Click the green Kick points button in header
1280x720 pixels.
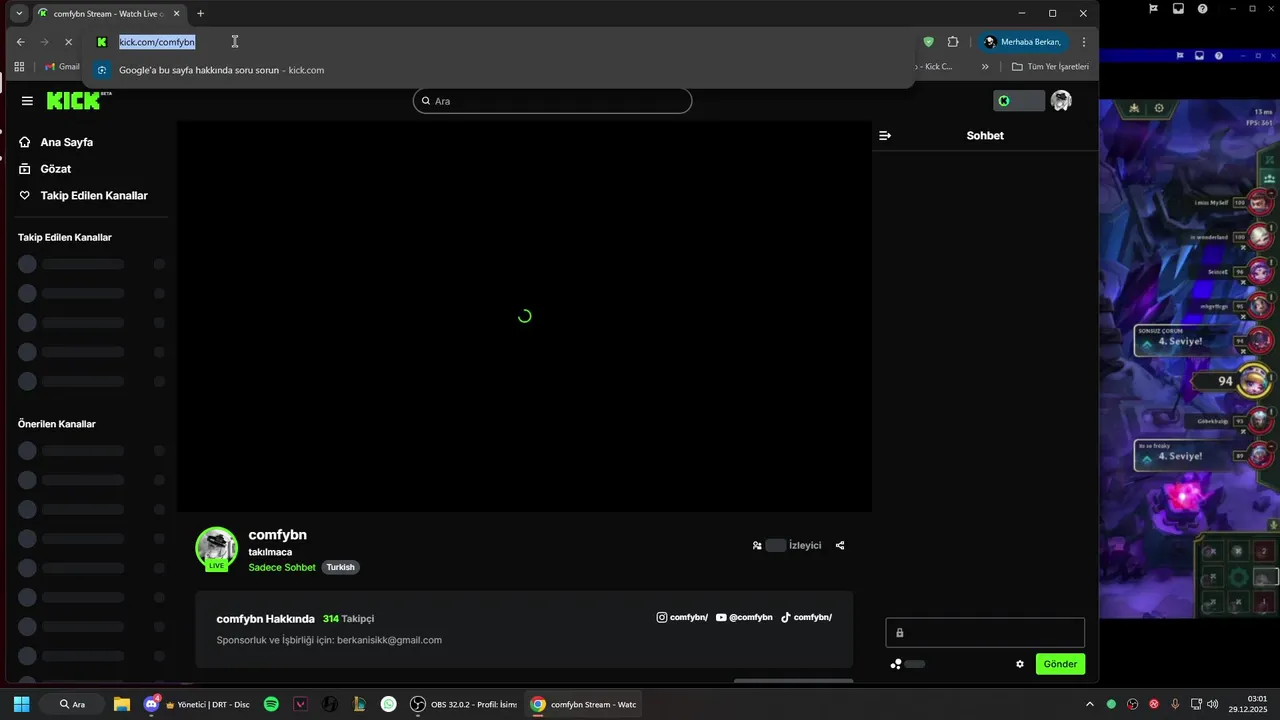[1018, 101]
